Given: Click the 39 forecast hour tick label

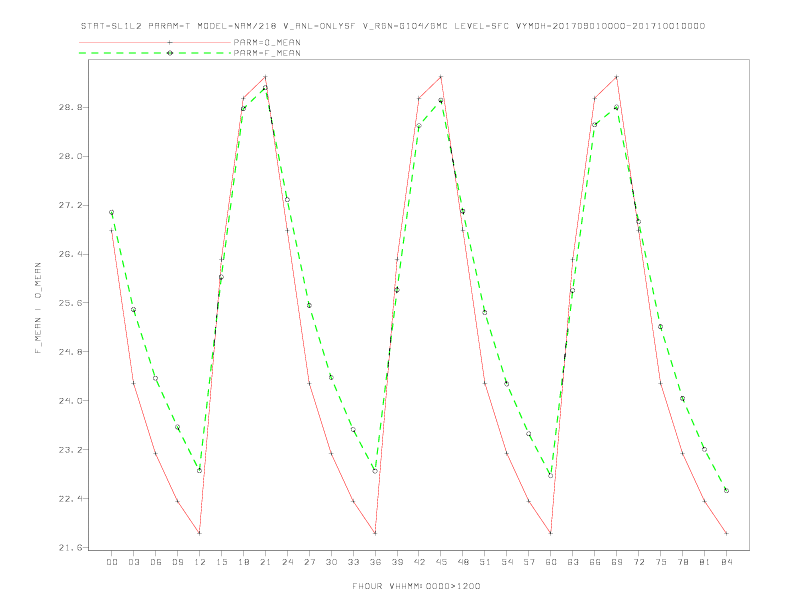Looking at the screenshot, I should (x=397, y=562).
